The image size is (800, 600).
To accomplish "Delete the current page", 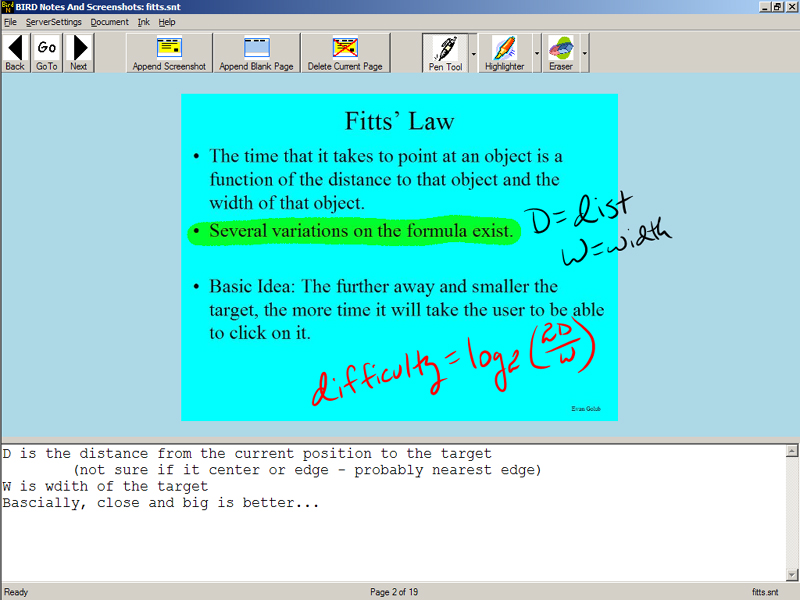I will point(344,52).
